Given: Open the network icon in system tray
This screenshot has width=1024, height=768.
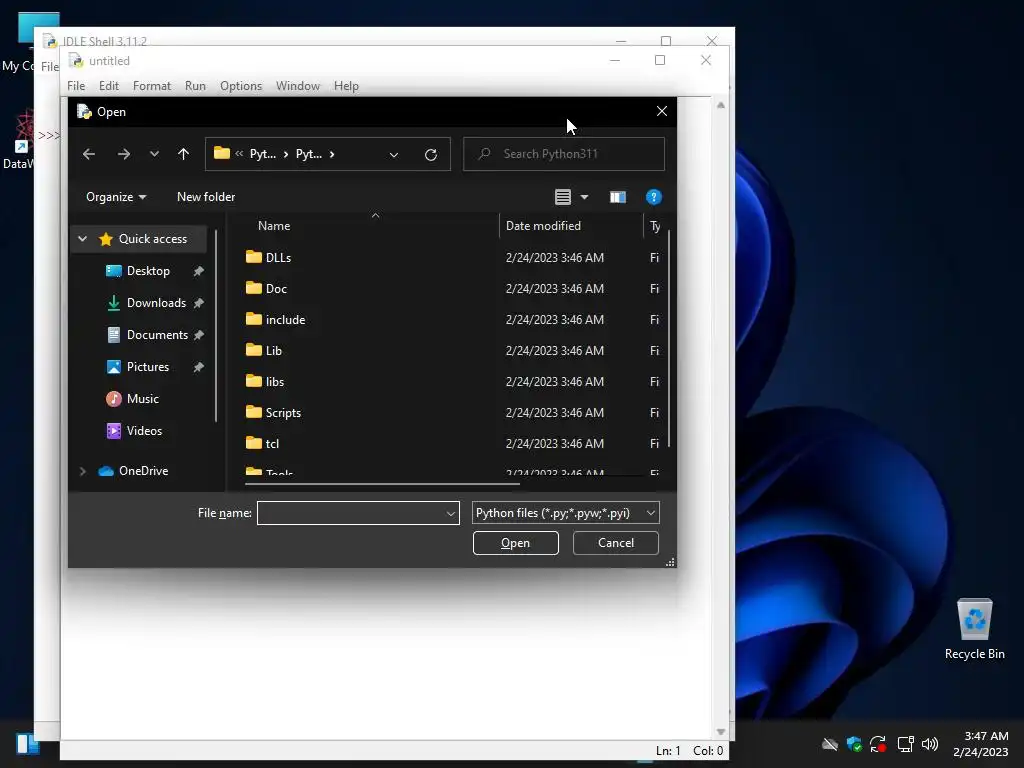Looking at the screenshot, I should click(x=905, y=744).
